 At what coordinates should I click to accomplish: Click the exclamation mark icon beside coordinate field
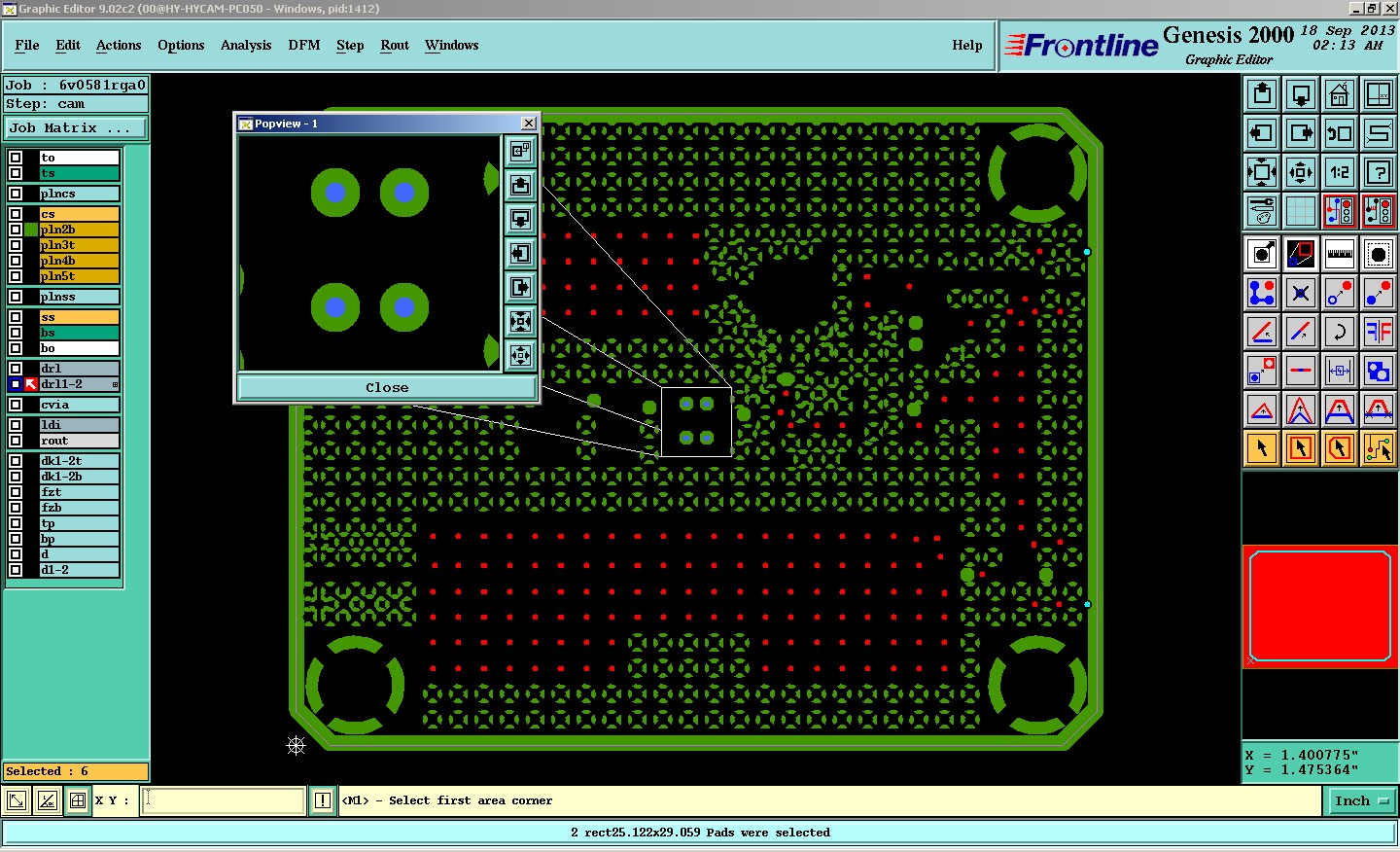click(323, 800)
